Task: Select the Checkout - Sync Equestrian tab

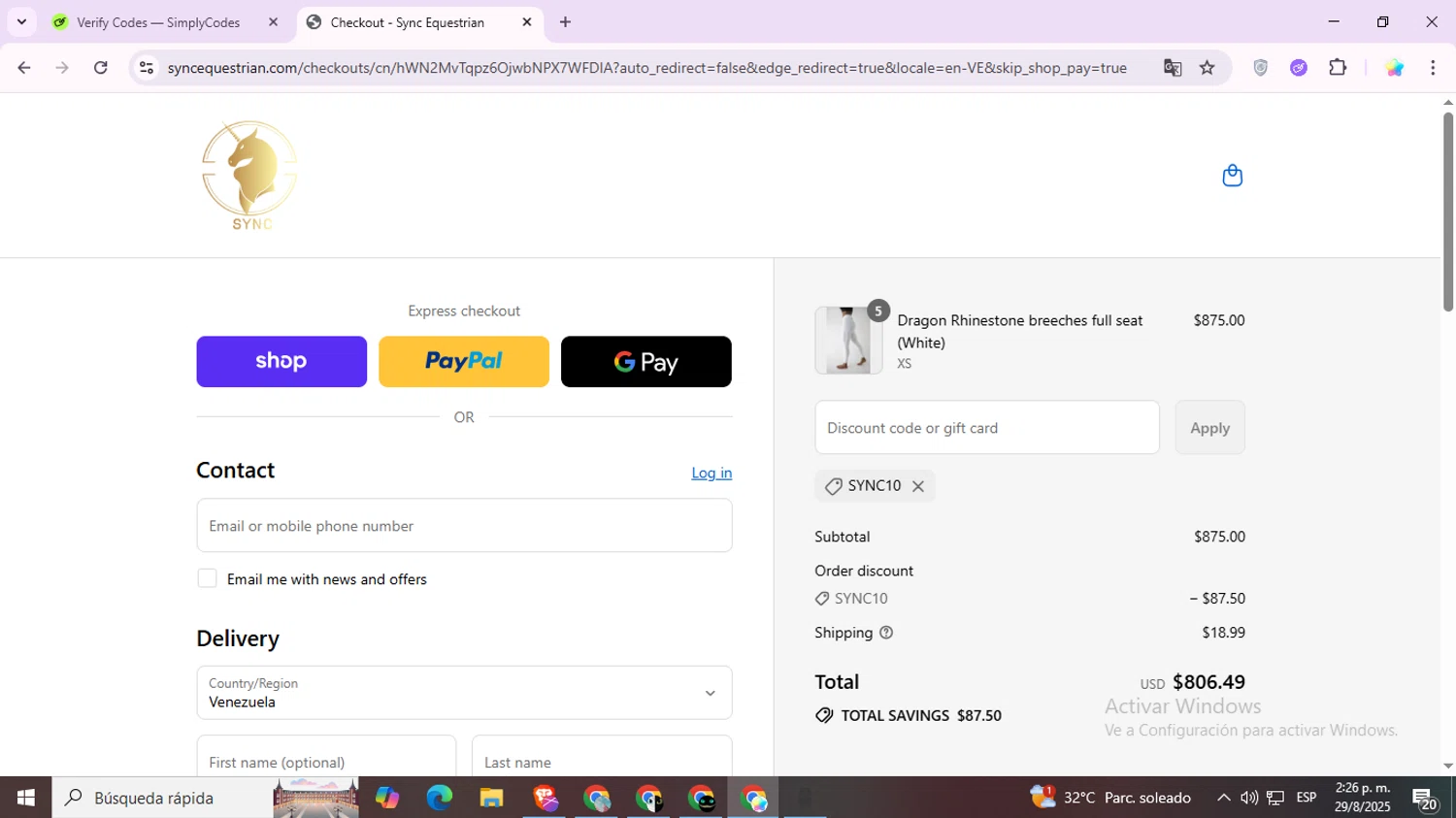Action: [408, 22]
